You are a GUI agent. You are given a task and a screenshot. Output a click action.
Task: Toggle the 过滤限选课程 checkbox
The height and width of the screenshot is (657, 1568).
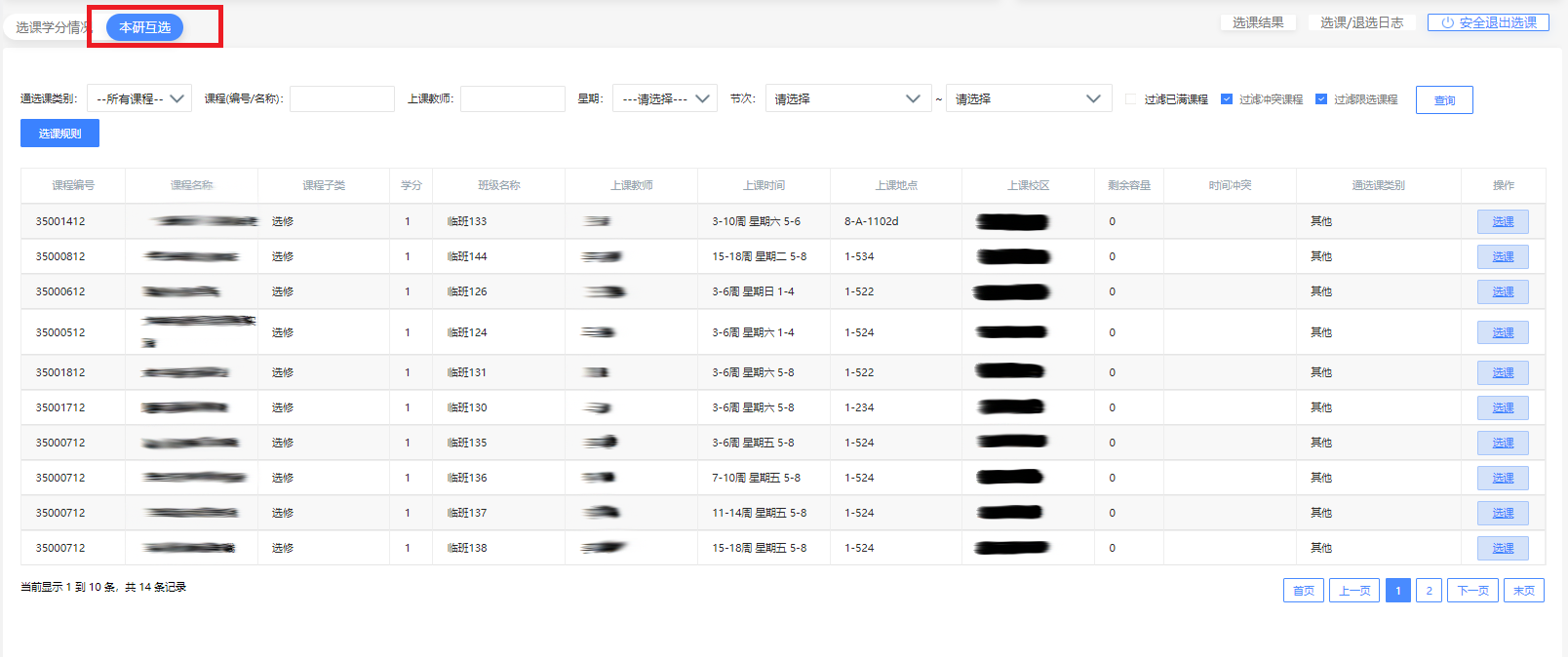coord(1321,99)
